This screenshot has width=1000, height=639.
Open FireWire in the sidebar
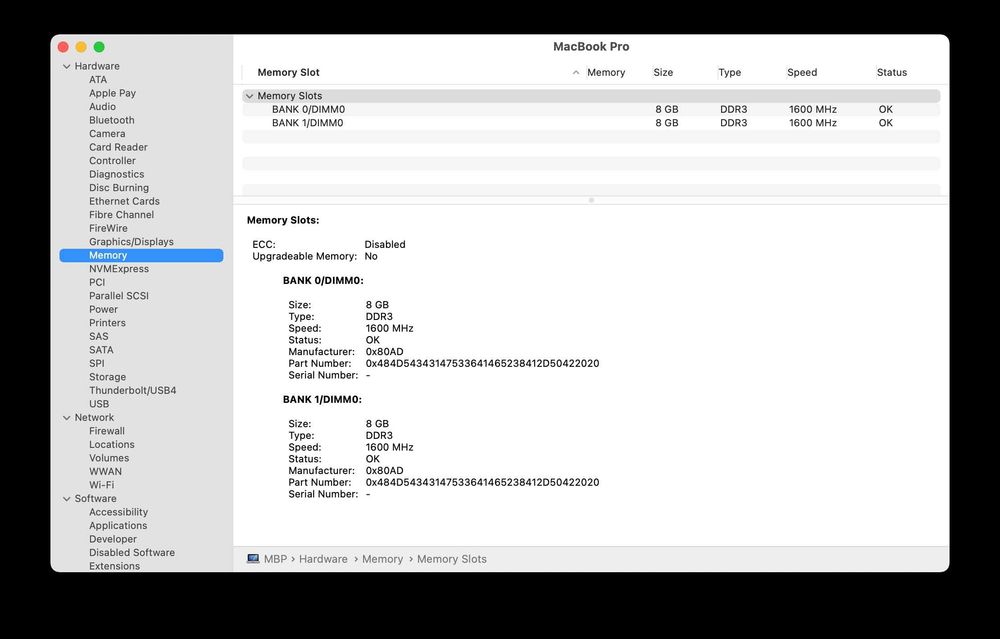coord(108,228)
